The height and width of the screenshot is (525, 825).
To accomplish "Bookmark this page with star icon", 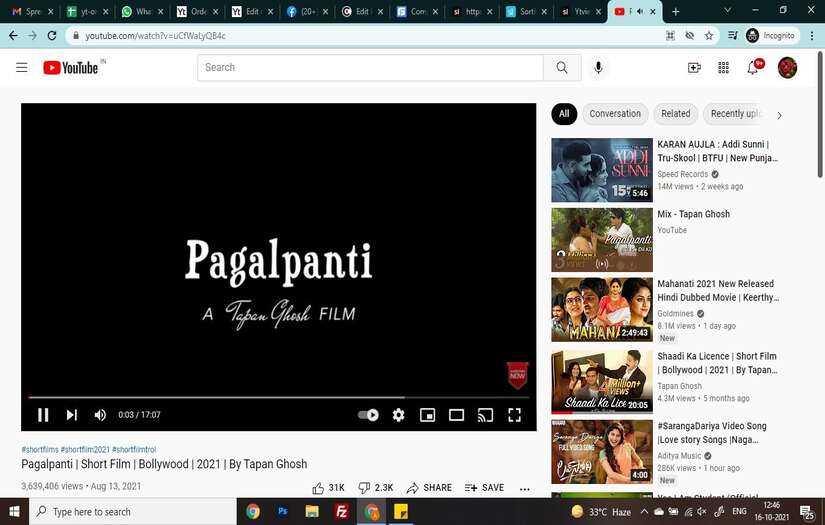I will pyautogui.click(x=709, y=36).
